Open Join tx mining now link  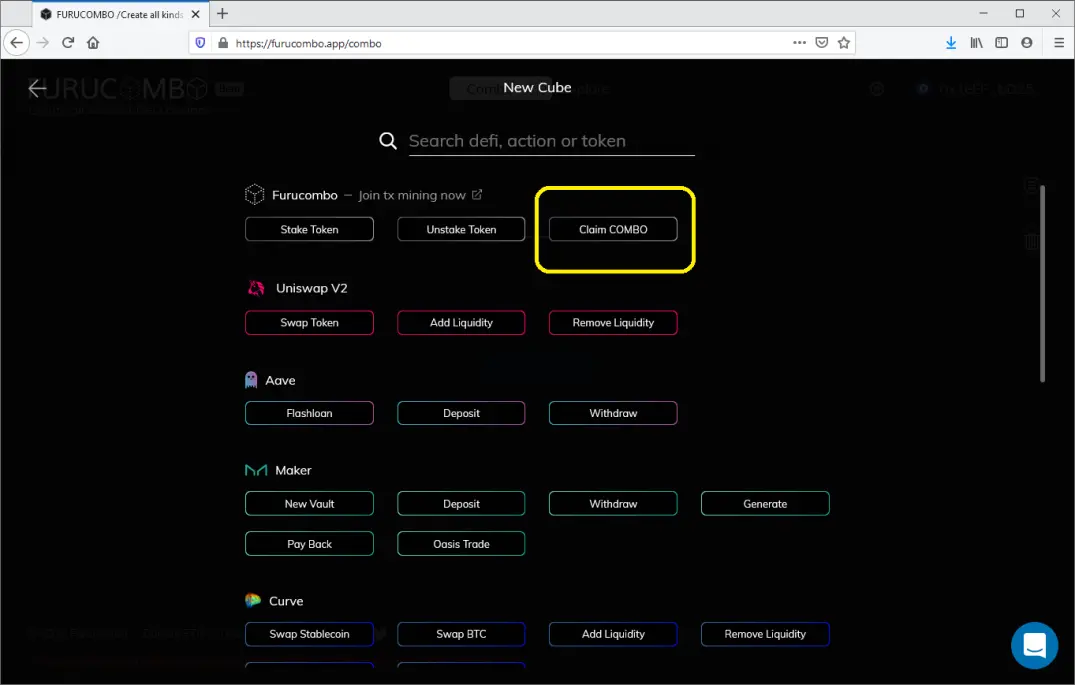(412, 195)
